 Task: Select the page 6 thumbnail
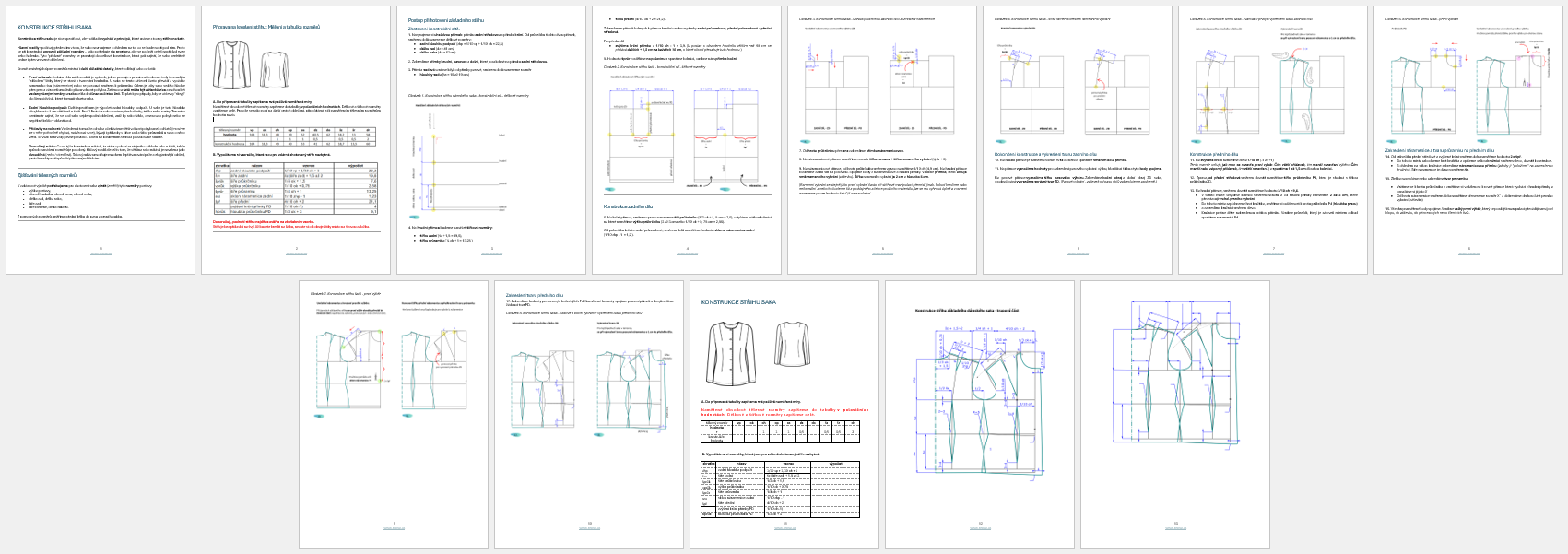click(1078, 139)
